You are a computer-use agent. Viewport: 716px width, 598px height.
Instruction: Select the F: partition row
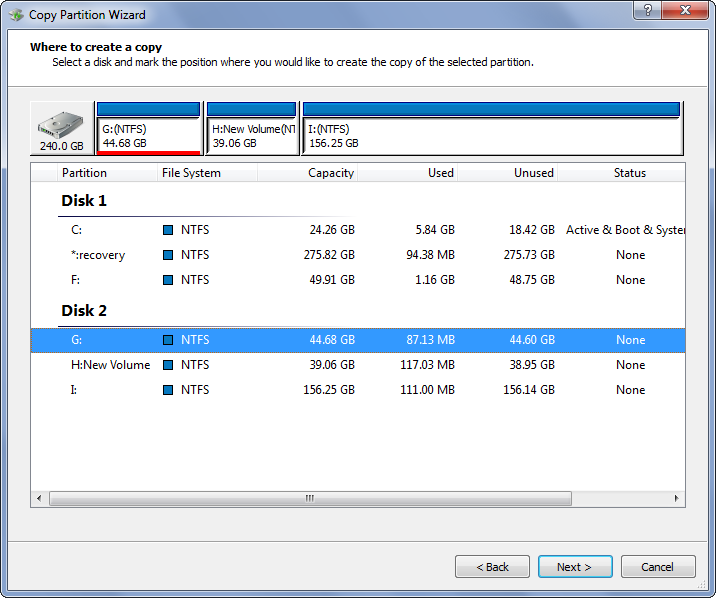pos(358,280)
